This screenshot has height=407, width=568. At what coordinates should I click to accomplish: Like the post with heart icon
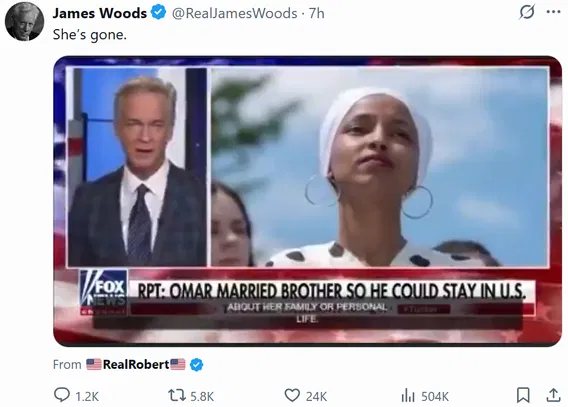[x=292, y=396]
